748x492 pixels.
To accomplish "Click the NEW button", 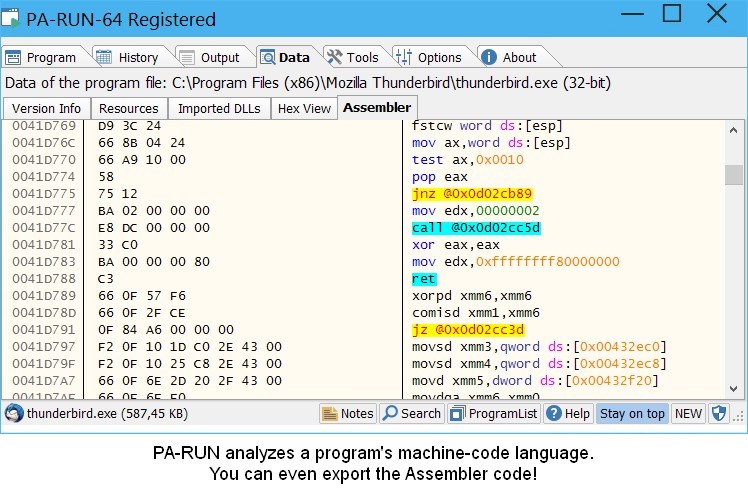I will coord(688,413).
